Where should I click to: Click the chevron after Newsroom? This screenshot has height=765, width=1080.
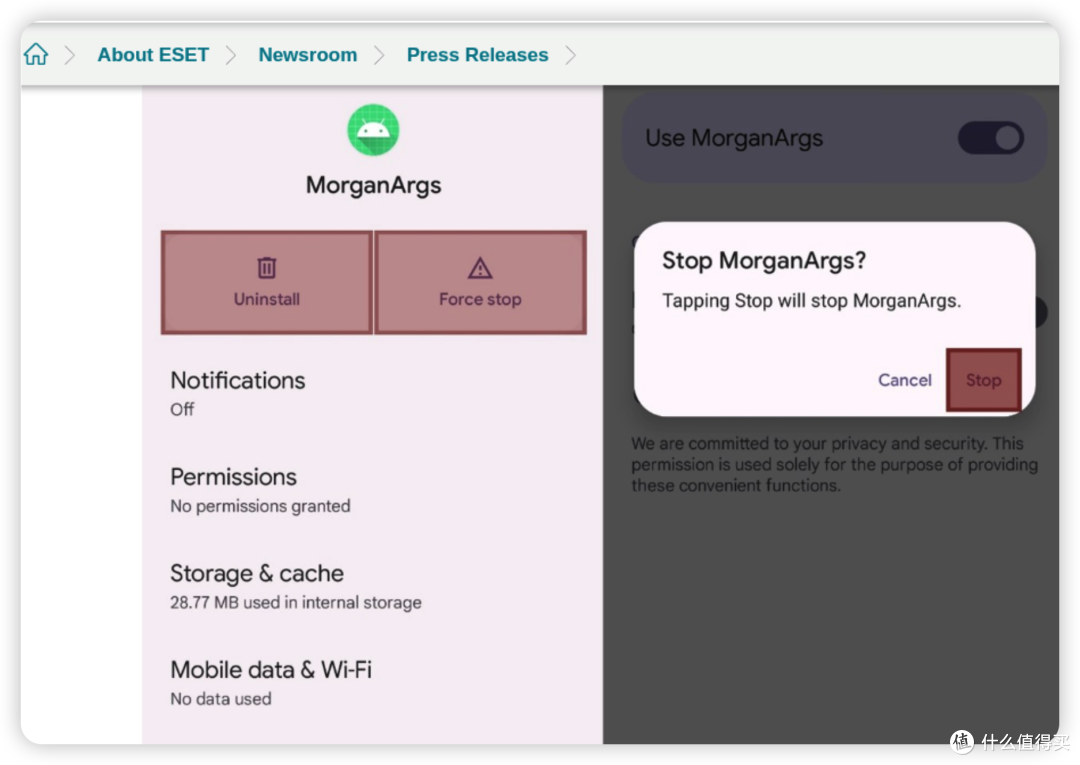click(x=379, y=55)
